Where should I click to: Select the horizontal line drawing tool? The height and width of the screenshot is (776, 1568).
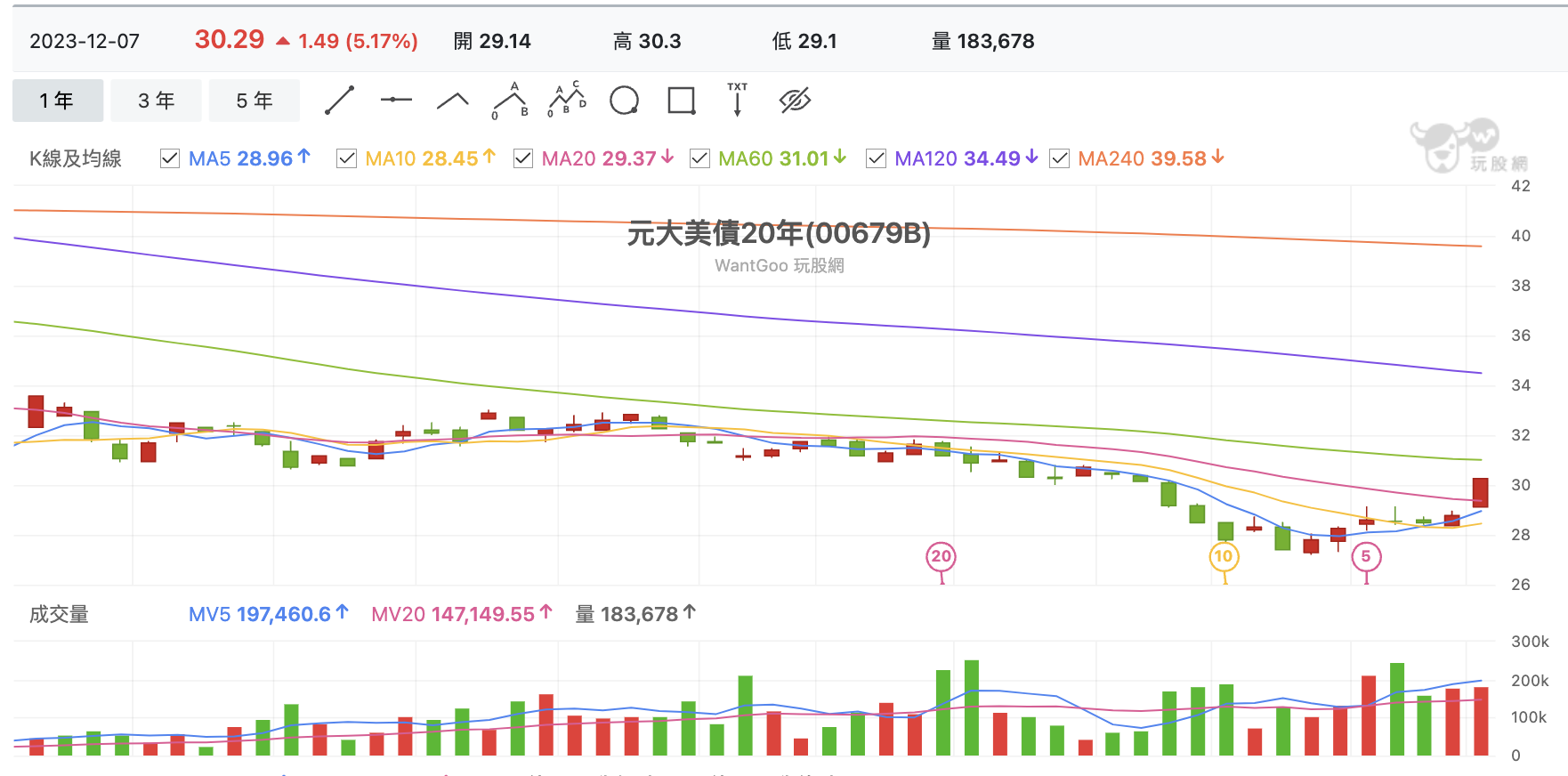[x=396, y=101]
